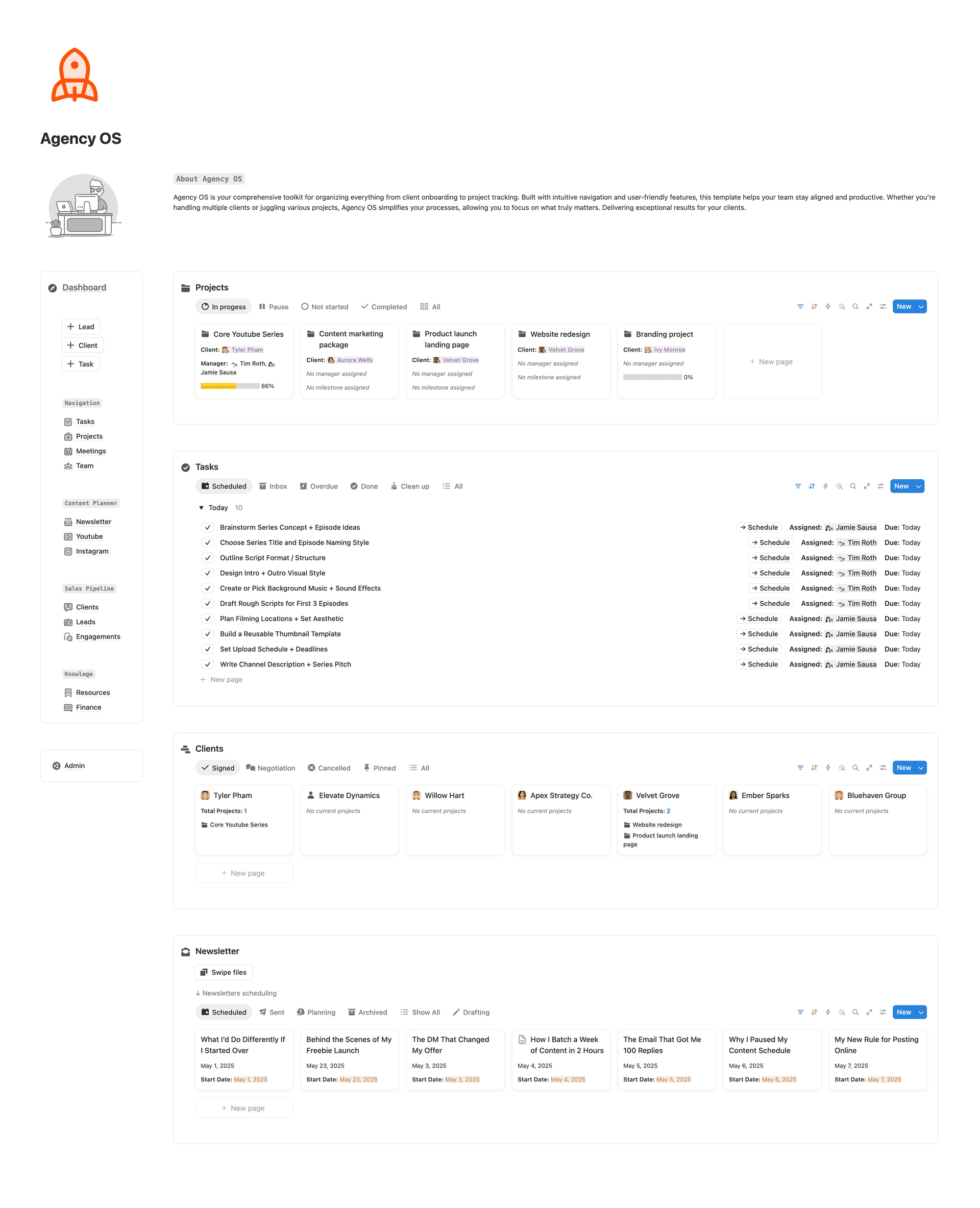Click the Tasks icon in Navigation sidebar
The height and width of the screenshot is (1208, 980).
(x=68, y=422)
